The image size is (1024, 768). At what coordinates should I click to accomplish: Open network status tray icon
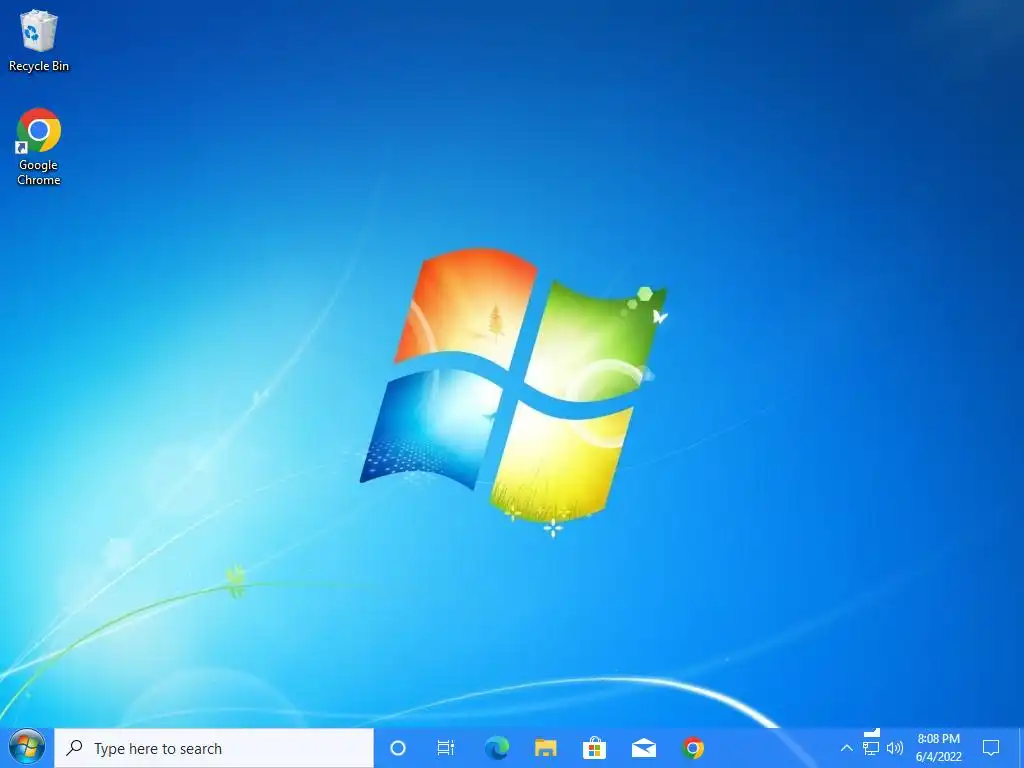click(871, 748)
